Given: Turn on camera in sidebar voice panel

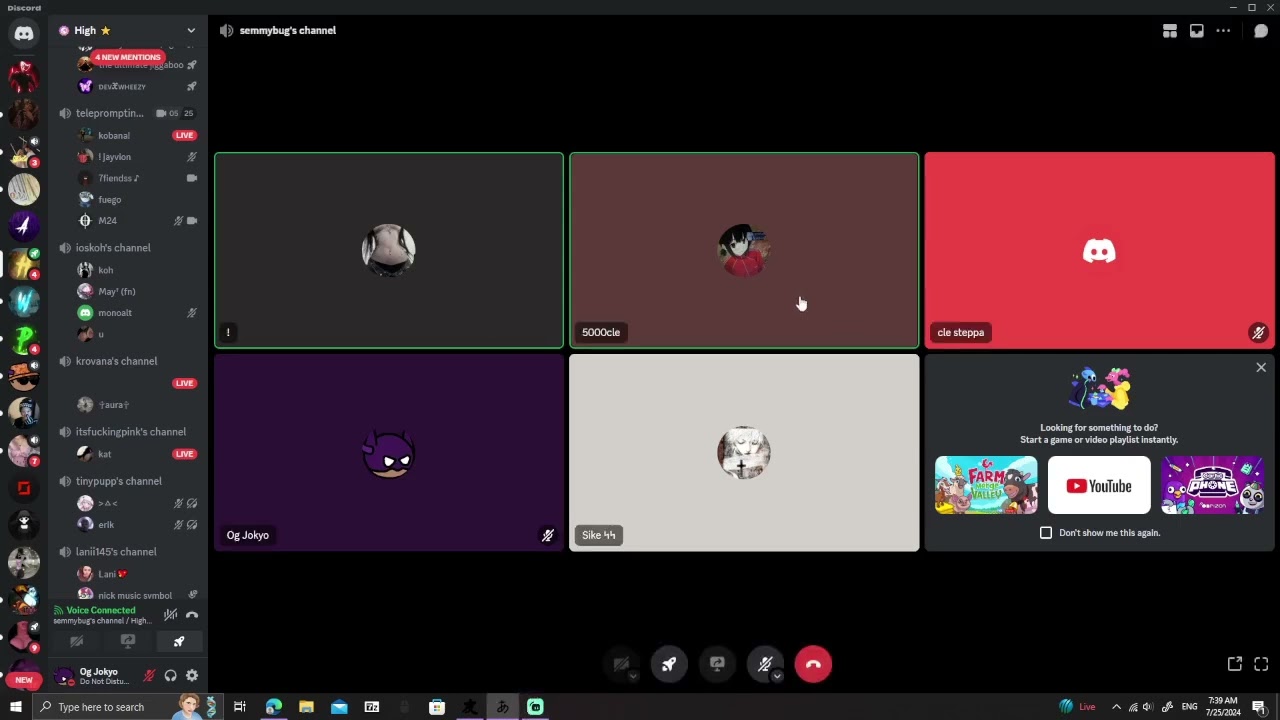Looking at the screenshot, I should tap(77, 642).
